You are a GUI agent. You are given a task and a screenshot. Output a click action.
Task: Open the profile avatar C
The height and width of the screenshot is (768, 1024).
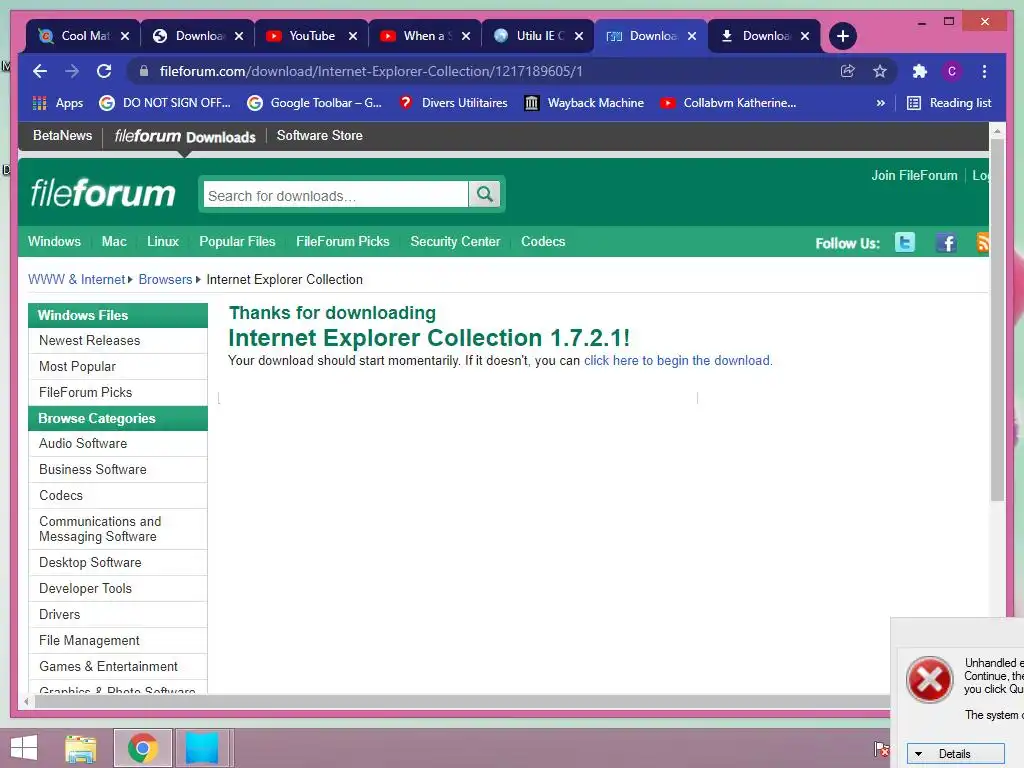pyautogui.click(x=952, y=71)
